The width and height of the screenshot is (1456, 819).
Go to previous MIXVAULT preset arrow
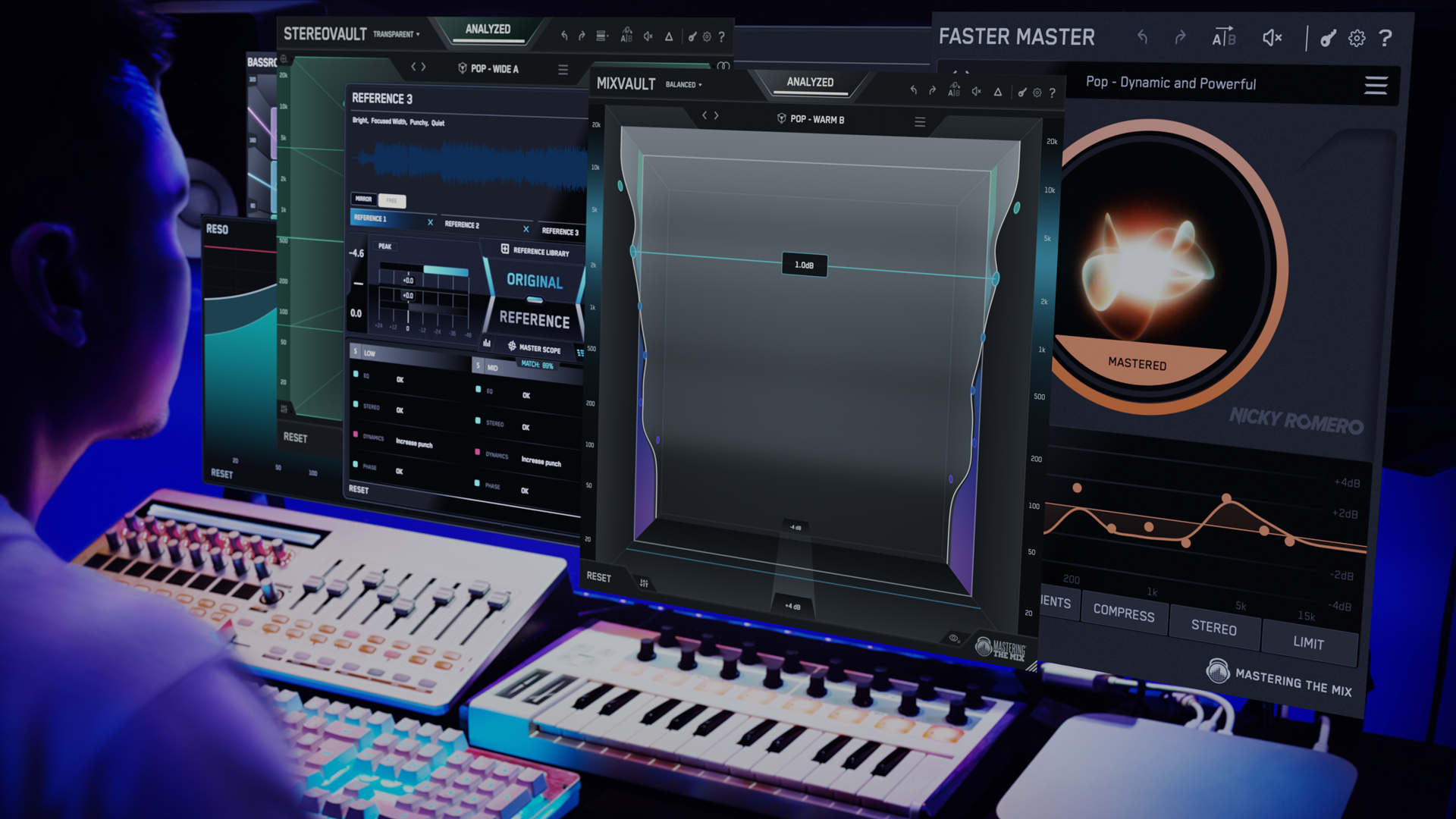pyautogui.click(x=704, y=115)
